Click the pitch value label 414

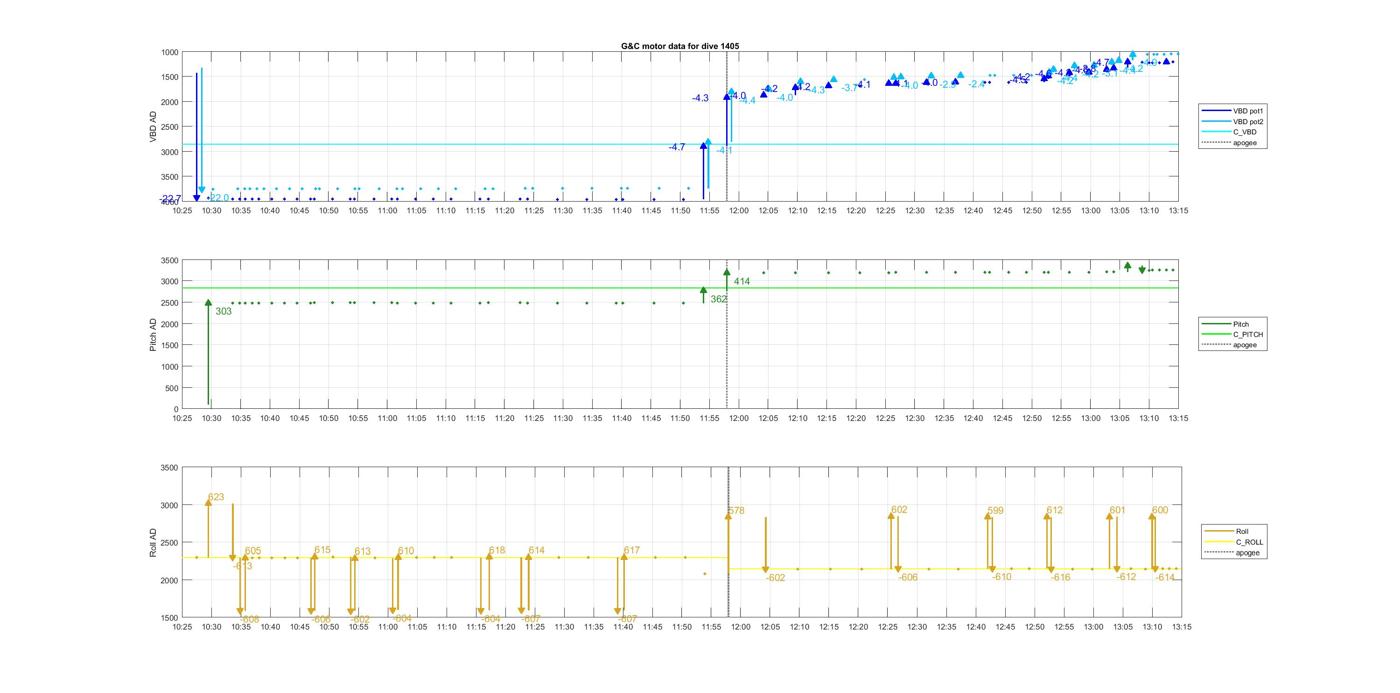[x=741, y=282]
